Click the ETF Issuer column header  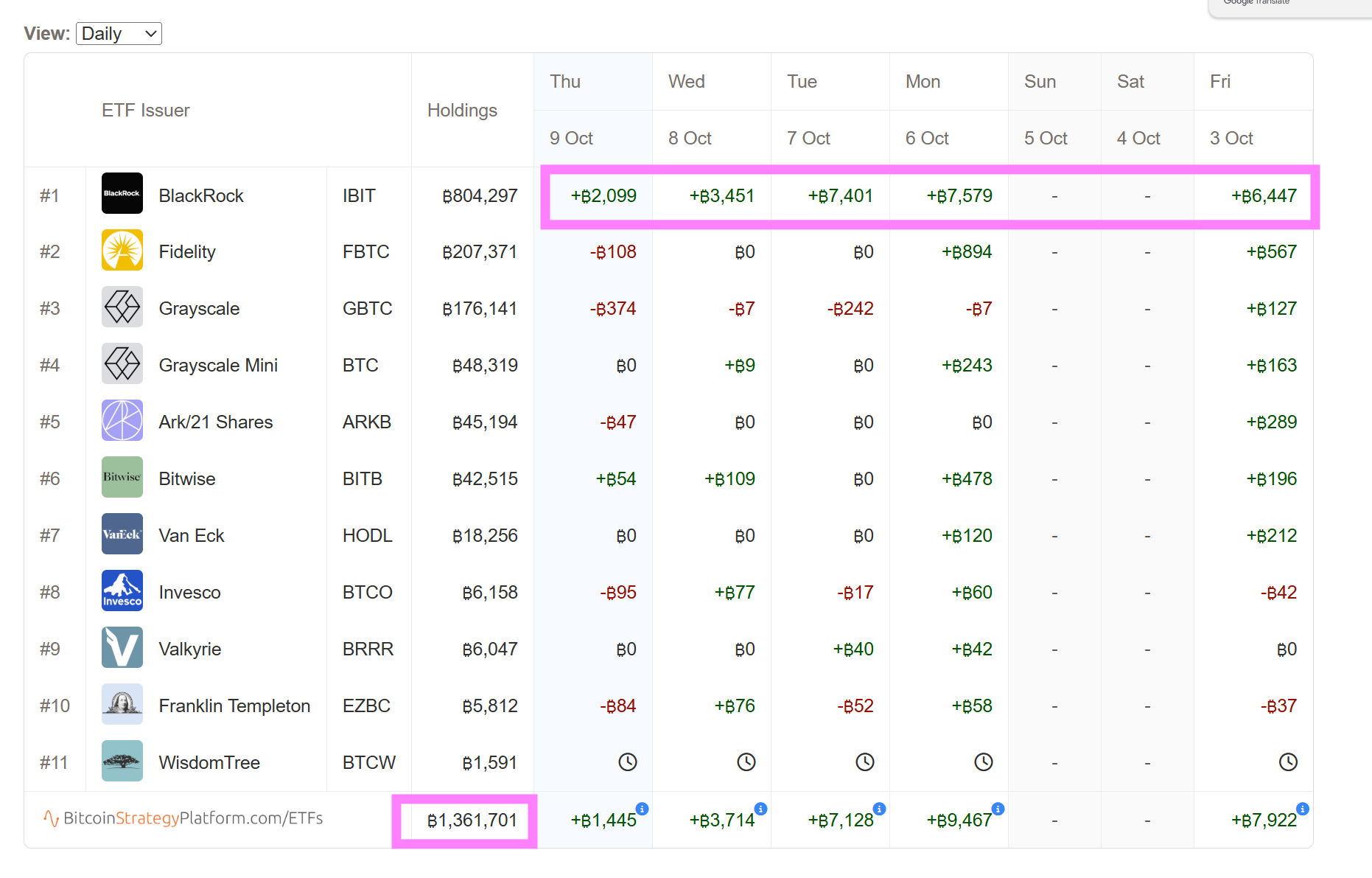146,111
